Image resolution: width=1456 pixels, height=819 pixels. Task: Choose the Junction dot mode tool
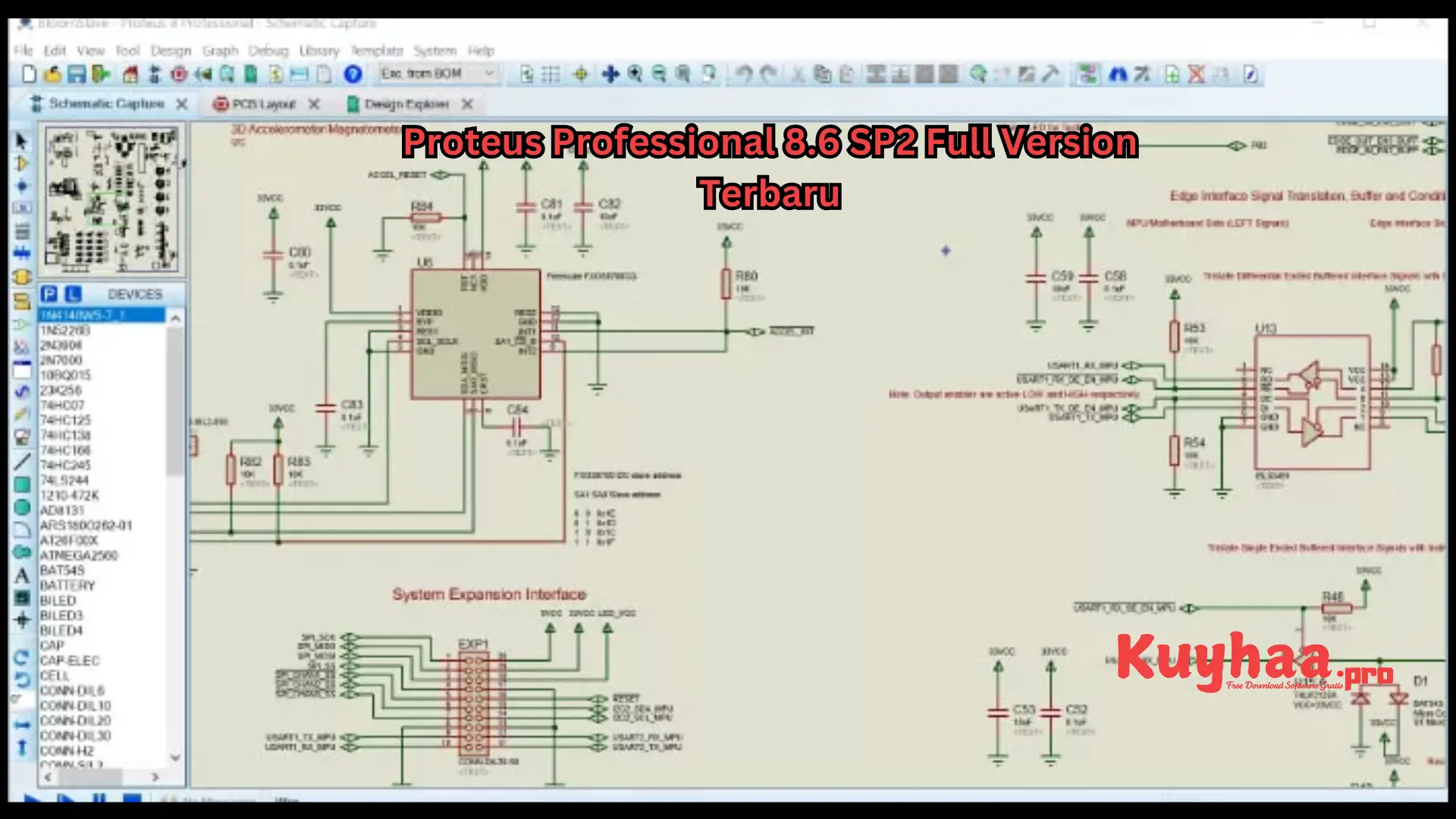click(x=21, y=187)
